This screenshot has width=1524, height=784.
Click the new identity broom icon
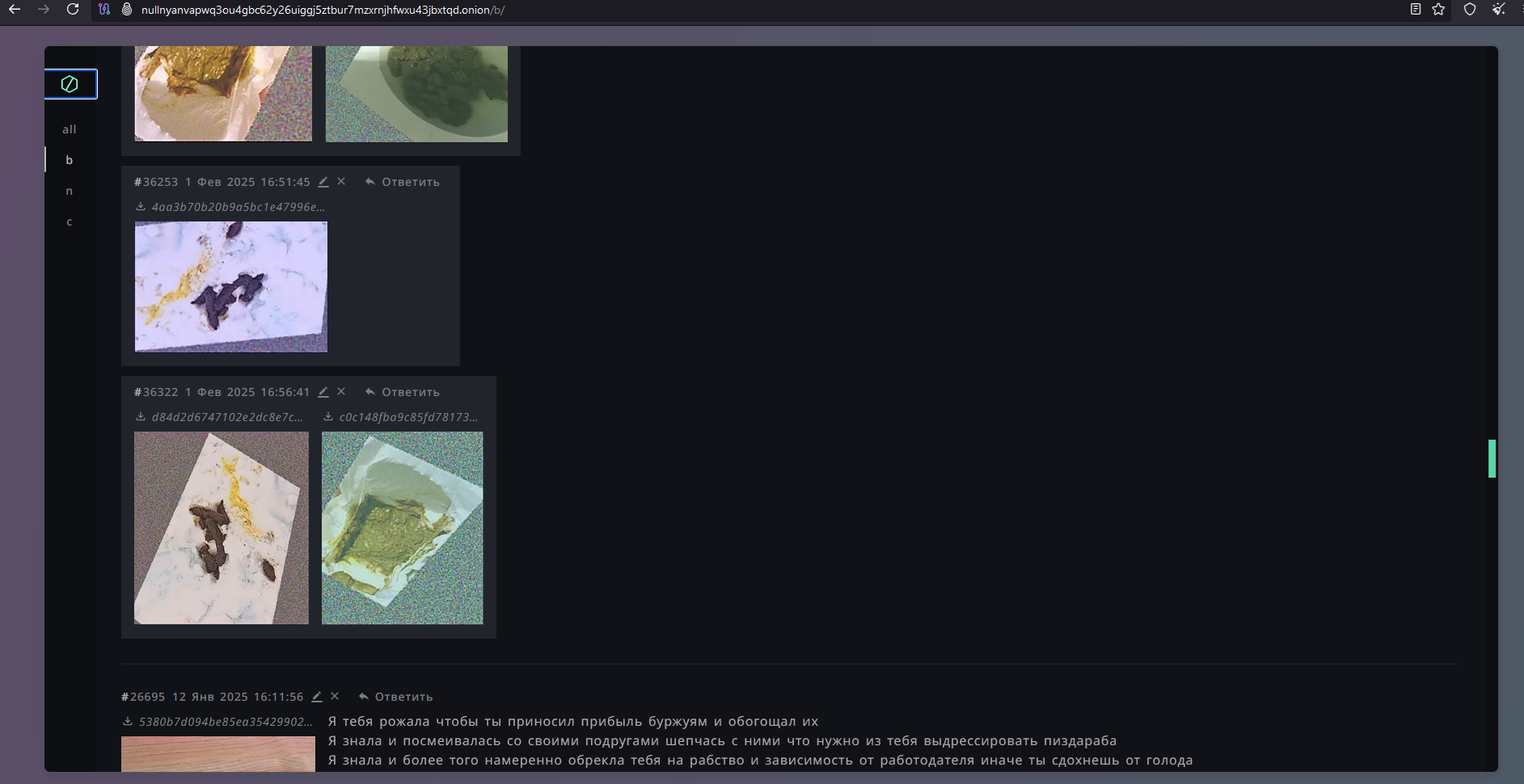tap(1499, 10)
